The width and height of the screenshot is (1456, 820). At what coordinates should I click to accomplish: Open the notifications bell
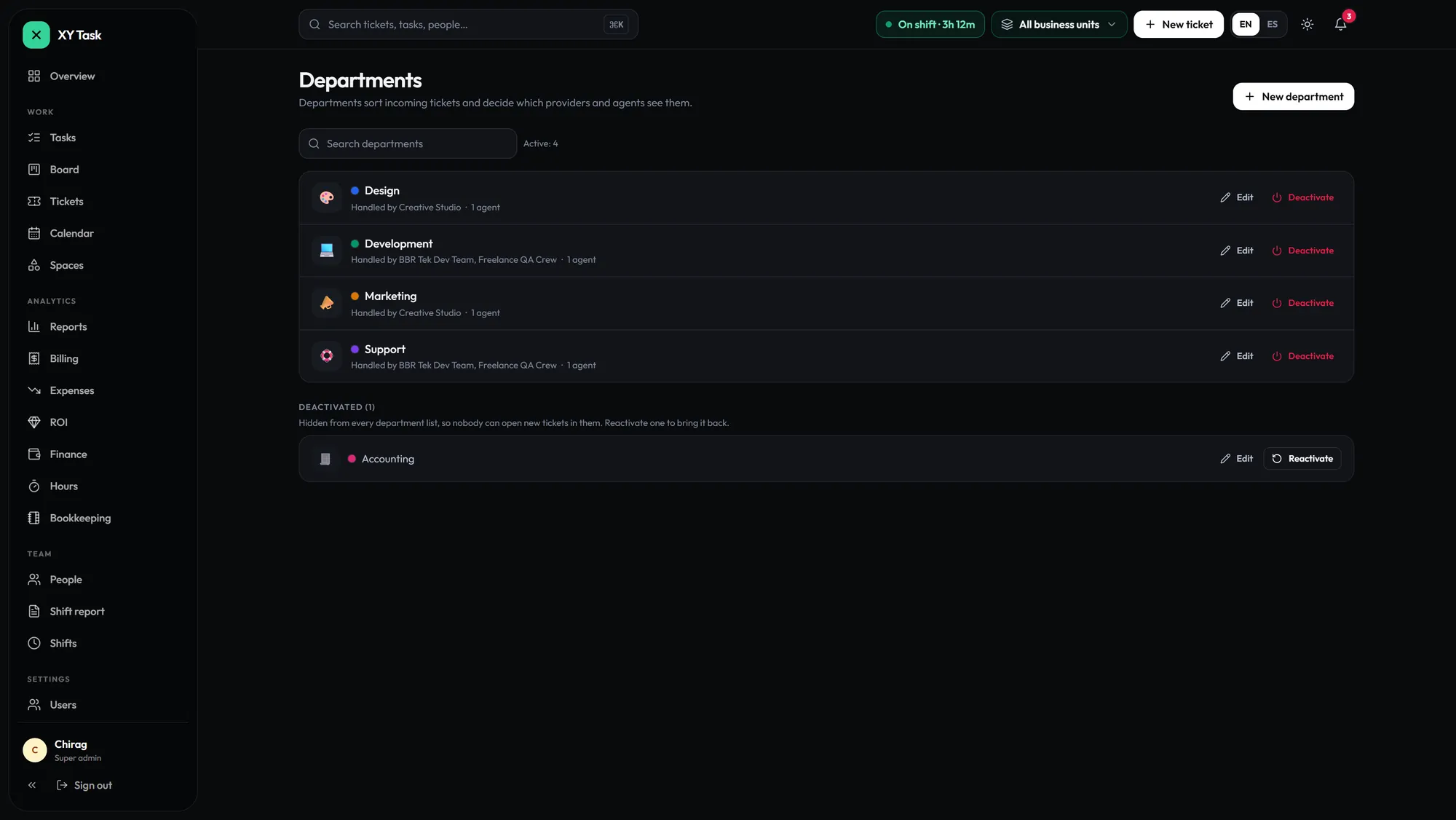(x=1340, y=25)
